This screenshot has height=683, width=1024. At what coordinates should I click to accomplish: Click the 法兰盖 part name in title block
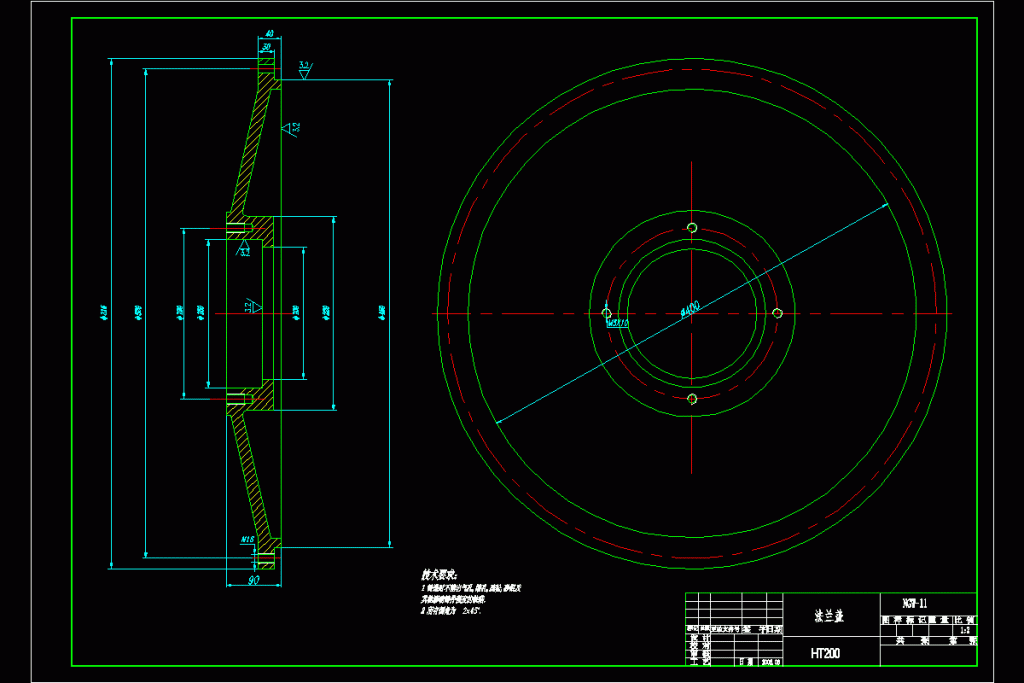[x=829, y=617]
